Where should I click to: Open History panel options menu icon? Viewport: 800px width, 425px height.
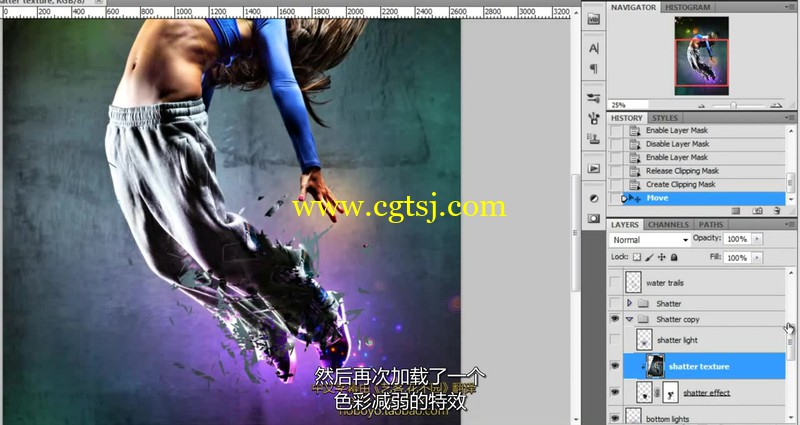click(x=790, y=118)
